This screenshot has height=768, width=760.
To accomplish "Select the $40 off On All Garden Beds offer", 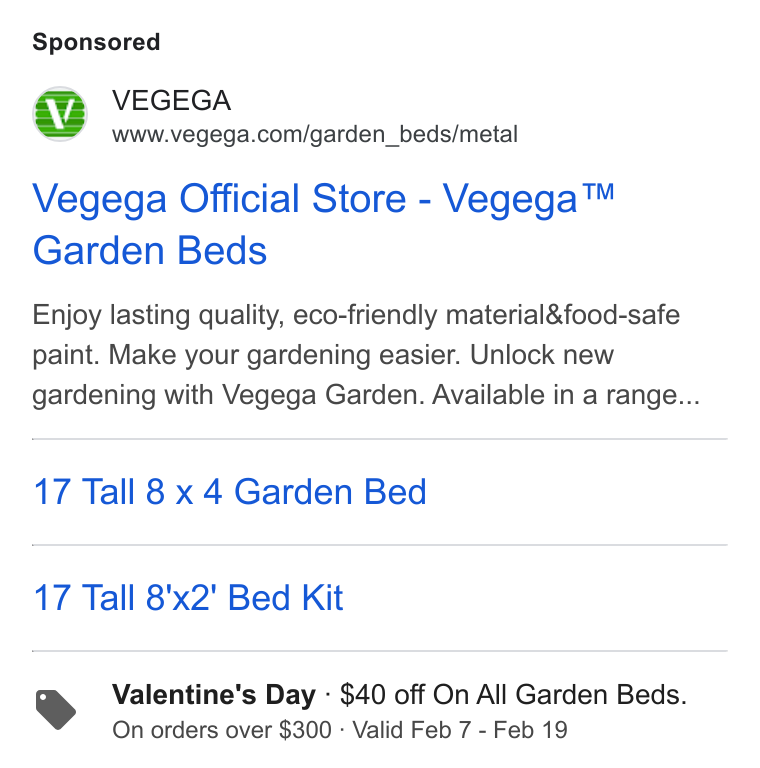I will click(514, 695).
